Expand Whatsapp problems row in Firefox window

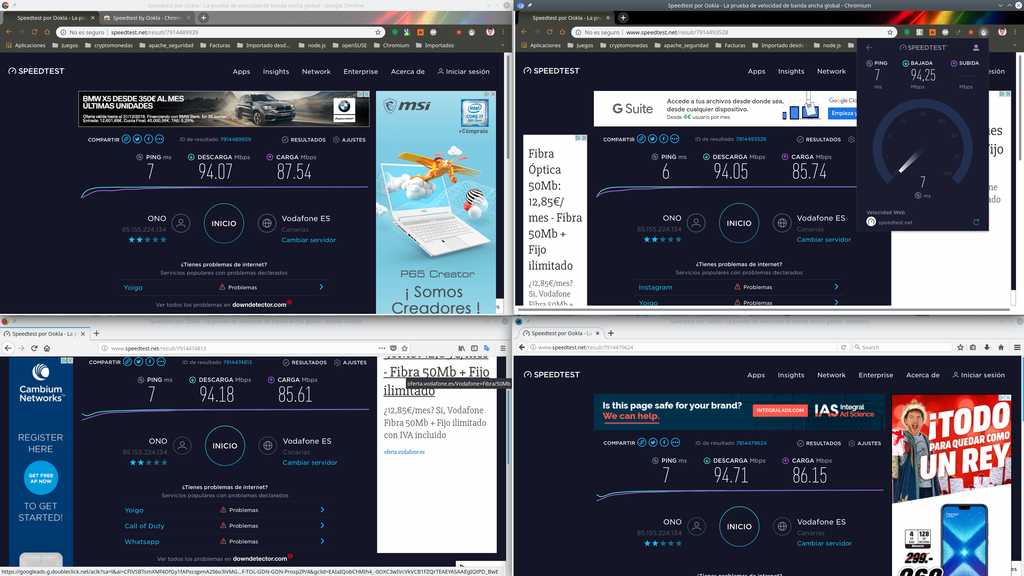225,541
